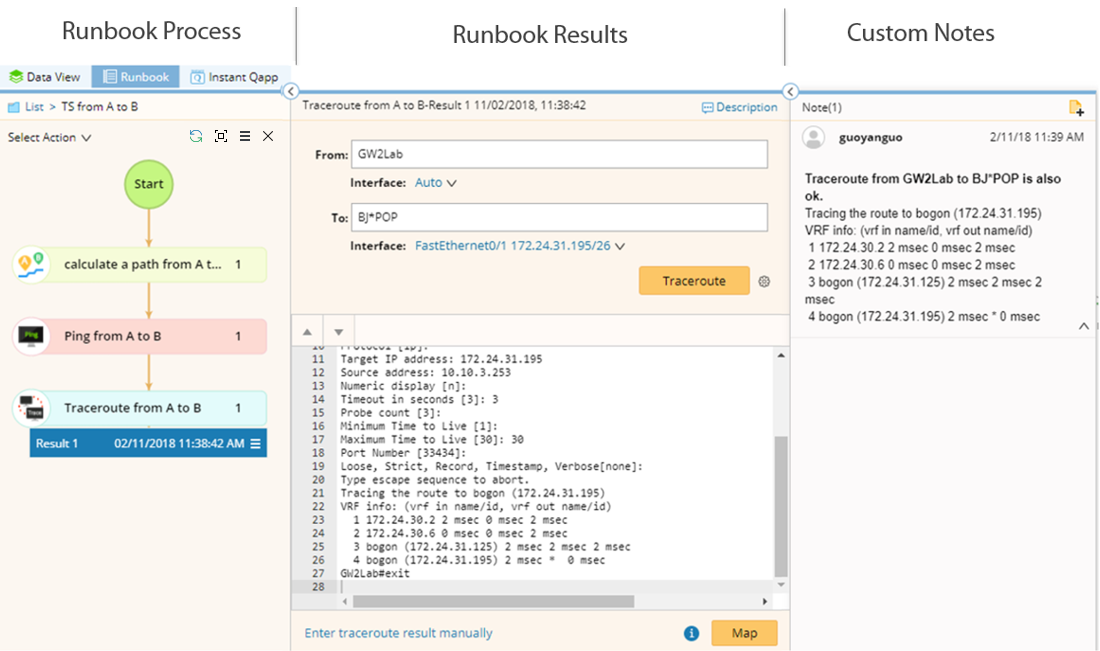Open traceroute settings gear icon
The height and width of the screenshot is (651, 1100).
coord(764,282)
